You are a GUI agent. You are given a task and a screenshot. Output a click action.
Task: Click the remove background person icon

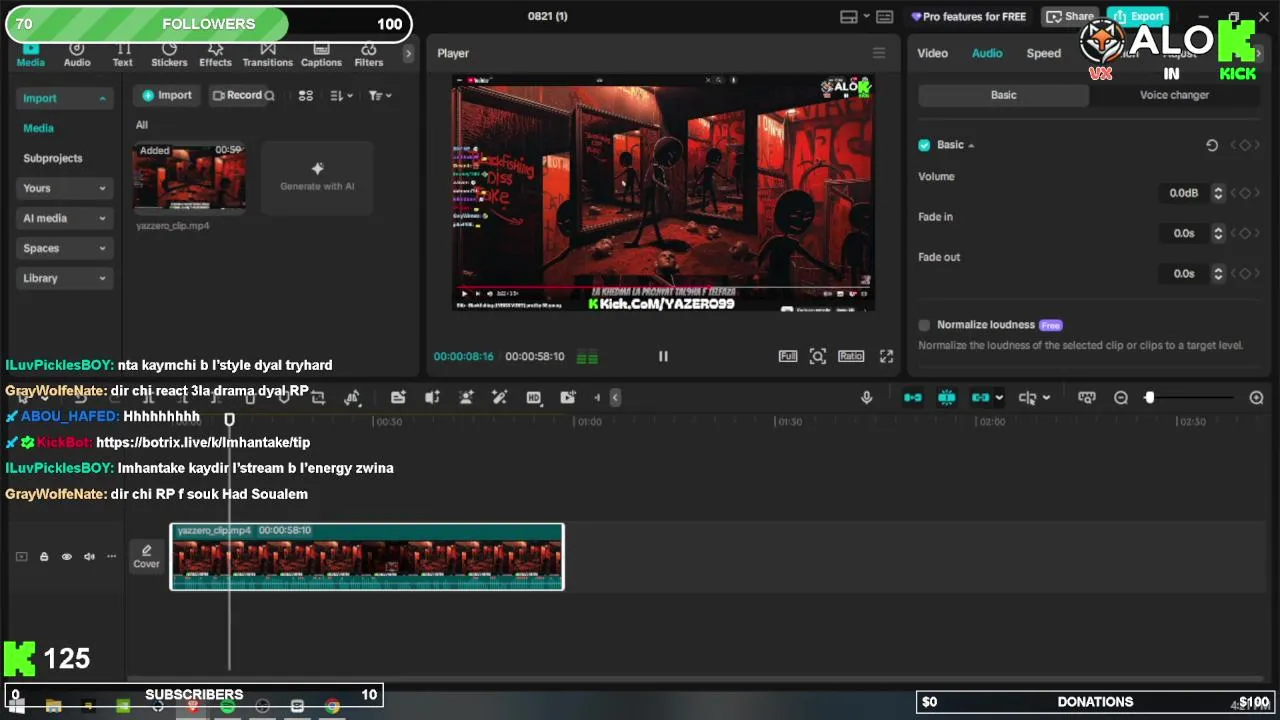pos(466,398)
